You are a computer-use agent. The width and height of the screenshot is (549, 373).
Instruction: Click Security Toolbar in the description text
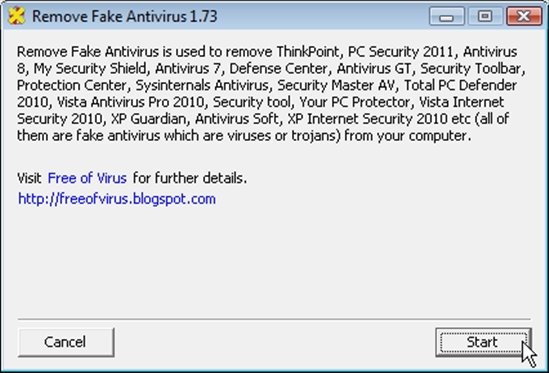click(x=471, y=69)
